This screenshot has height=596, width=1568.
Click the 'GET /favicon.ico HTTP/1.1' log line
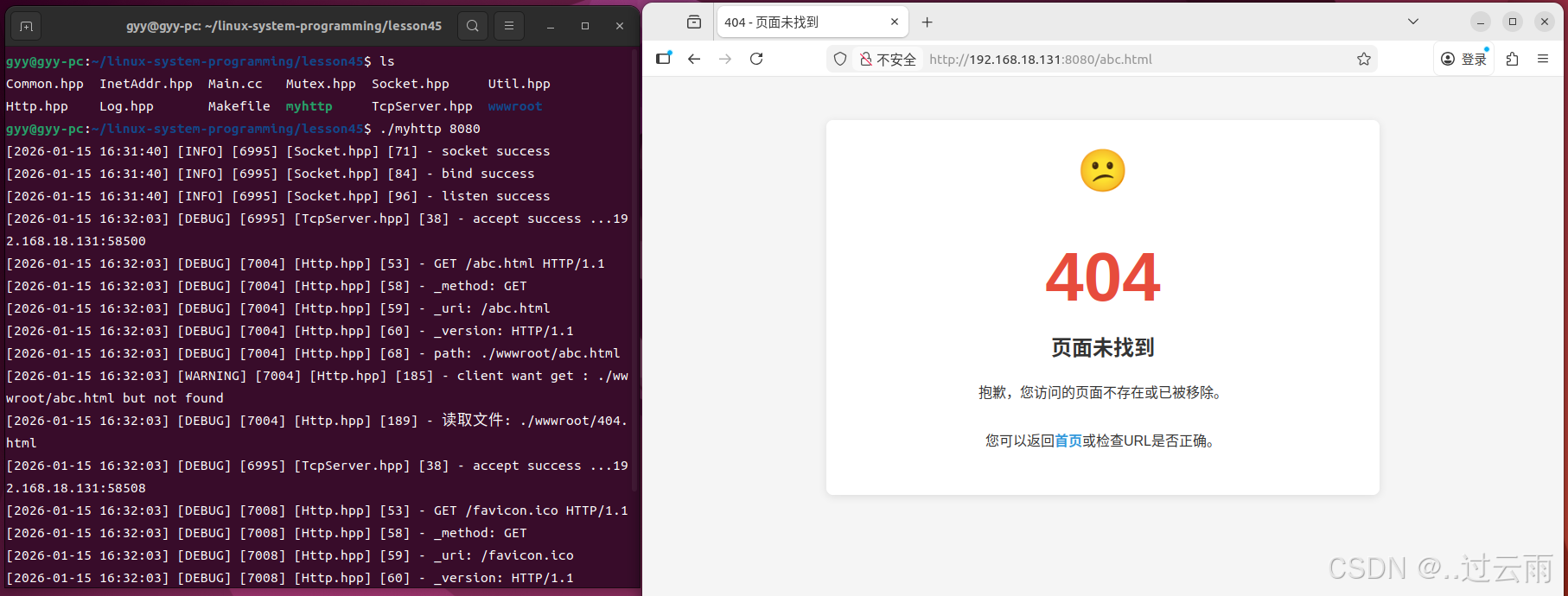(x=317, y=510)
